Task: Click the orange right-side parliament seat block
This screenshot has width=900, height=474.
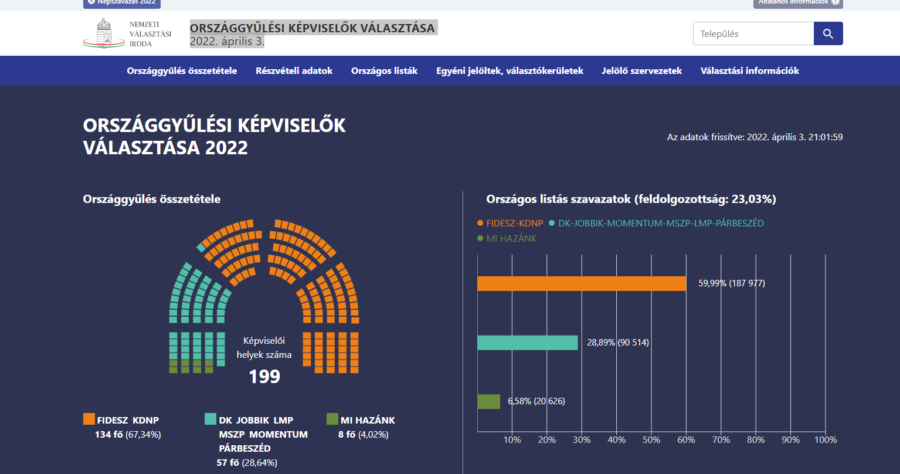Action: [331, 353]
